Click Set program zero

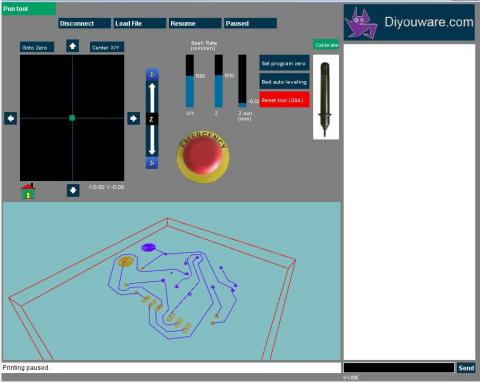(284, 63)
